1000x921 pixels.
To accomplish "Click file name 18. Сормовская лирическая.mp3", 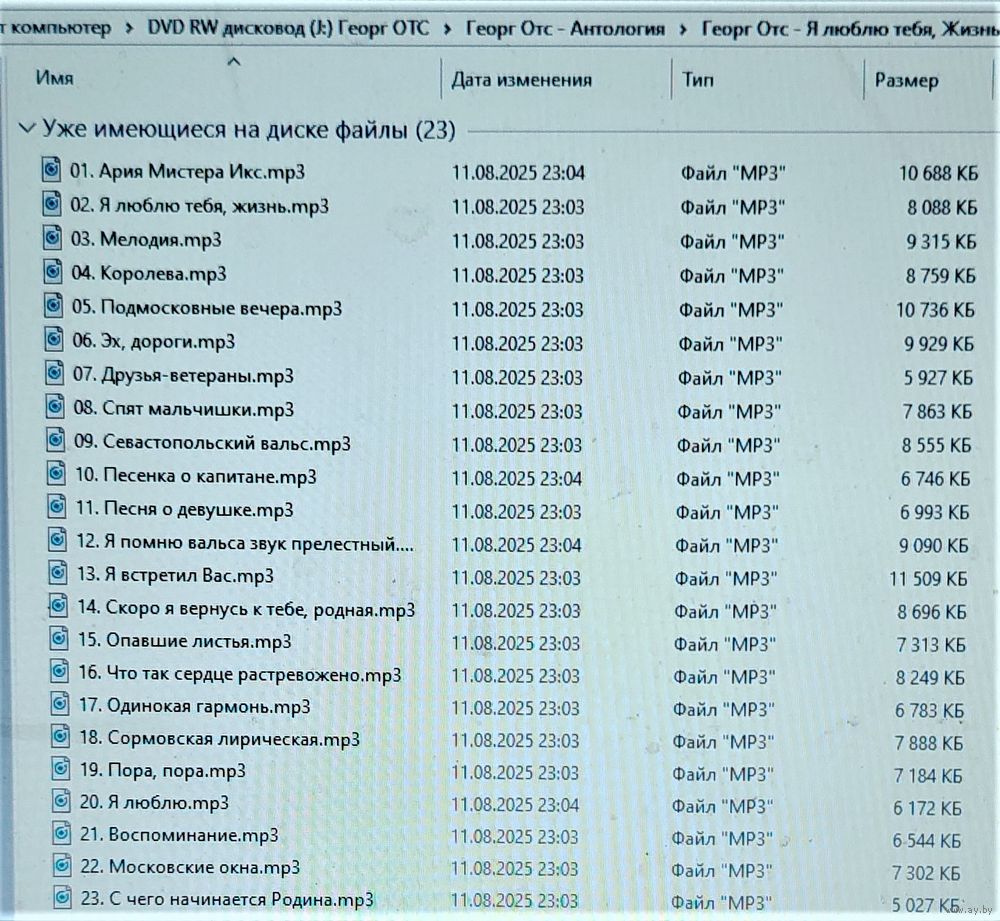I will [x=219, y=739].
